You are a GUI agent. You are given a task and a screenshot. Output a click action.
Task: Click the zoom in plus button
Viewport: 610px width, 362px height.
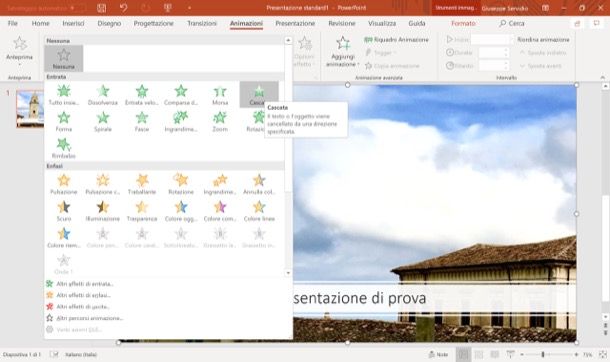click(576, 354)
